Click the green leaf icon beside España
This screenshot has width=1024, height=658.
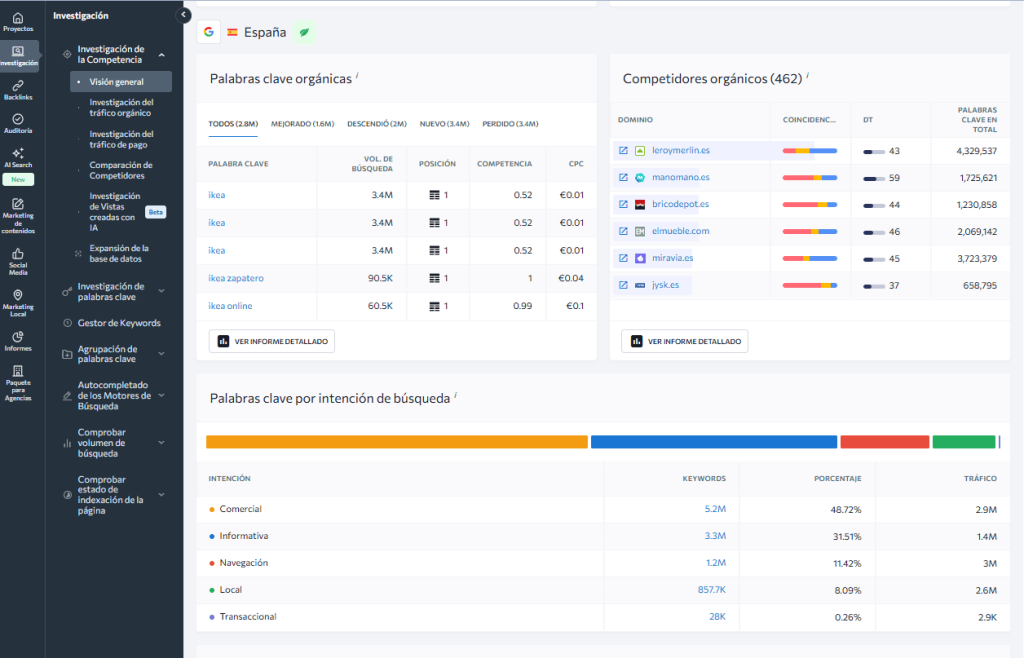304,32
